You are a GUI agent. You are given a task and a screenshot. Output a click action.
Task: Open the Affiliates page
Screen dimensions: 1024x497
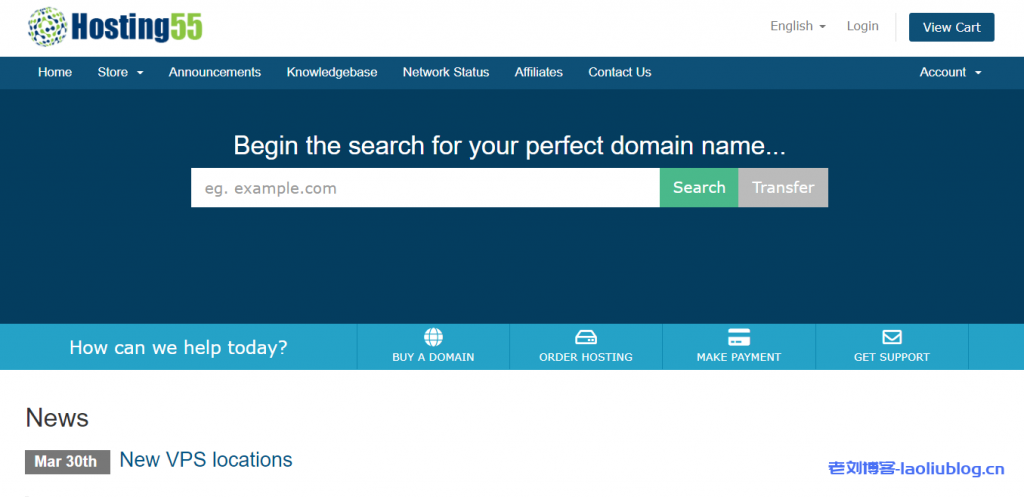pyautogui.click(x=538, y=72)
